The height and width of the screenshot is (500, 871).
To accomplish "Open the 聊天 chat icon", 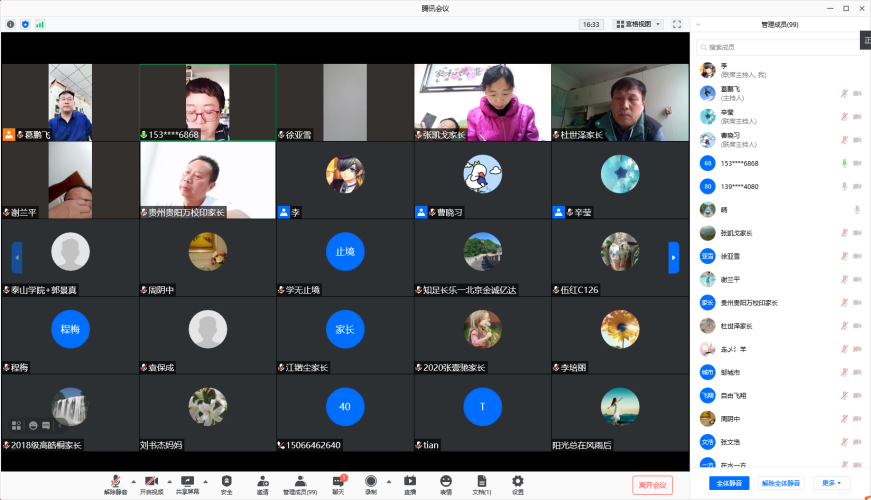I will point(338,481).
